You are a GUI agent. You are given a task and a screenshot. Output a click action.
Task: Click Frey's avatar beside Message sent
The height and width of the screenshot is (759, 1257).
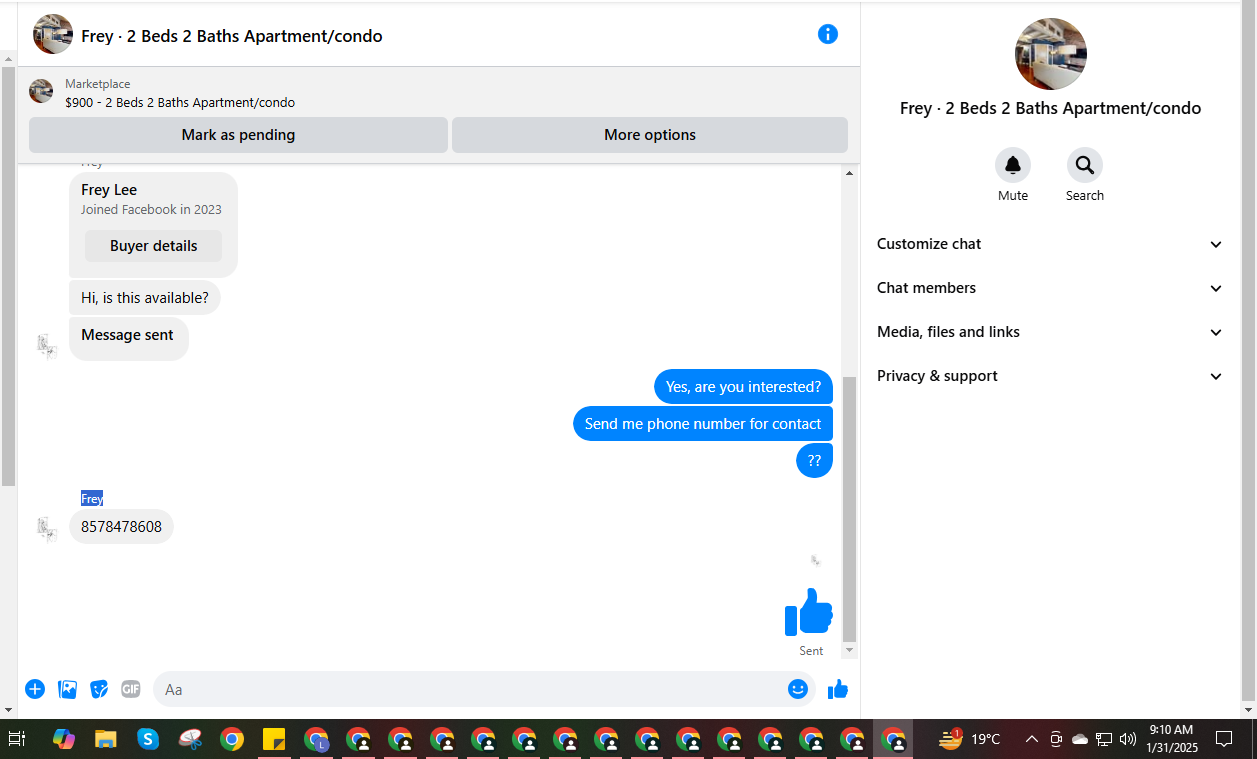tap(47, 347)
